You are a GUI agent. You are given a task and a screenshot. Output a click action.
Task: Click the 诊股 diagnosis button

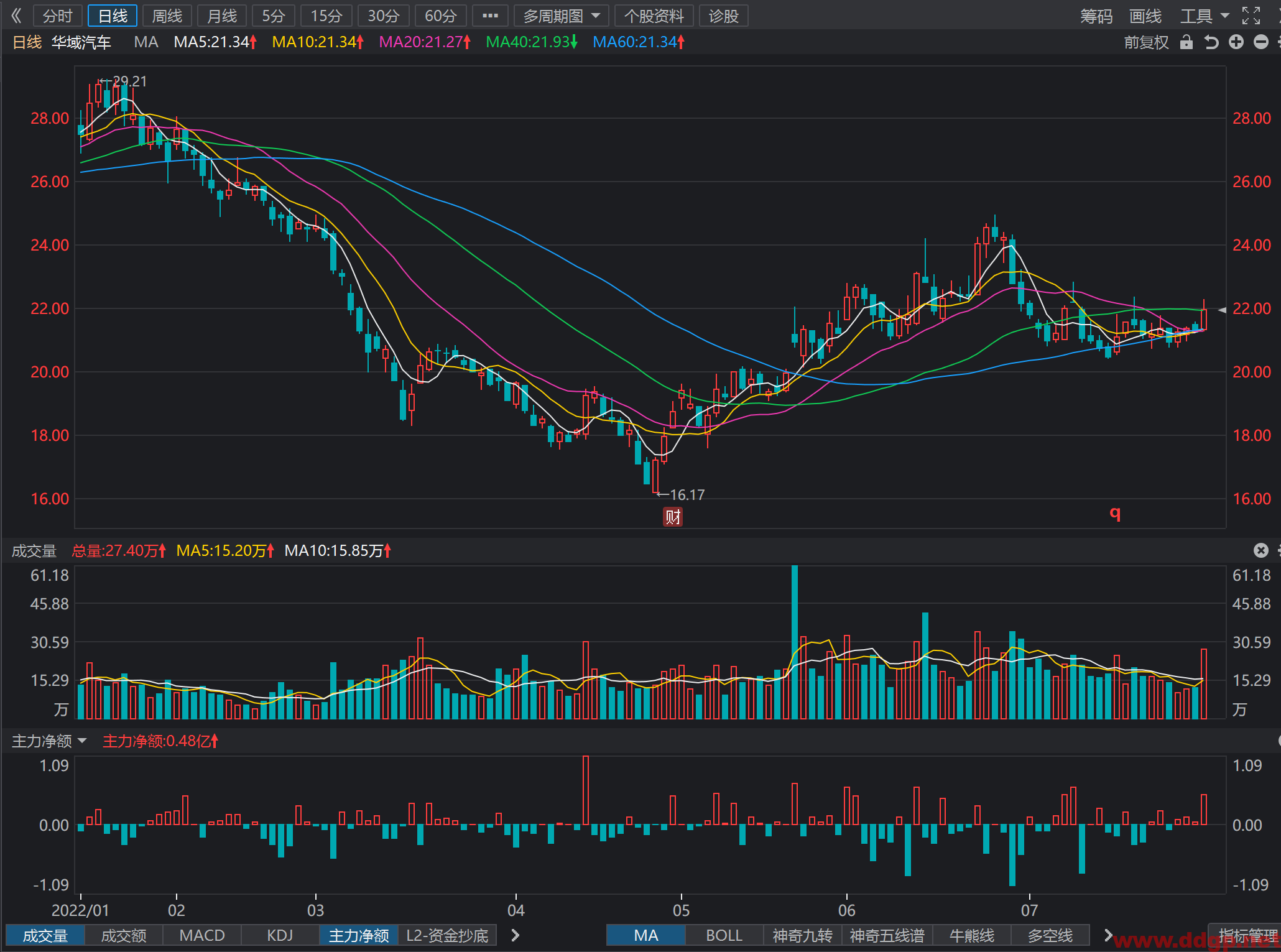tap(723, 16)
